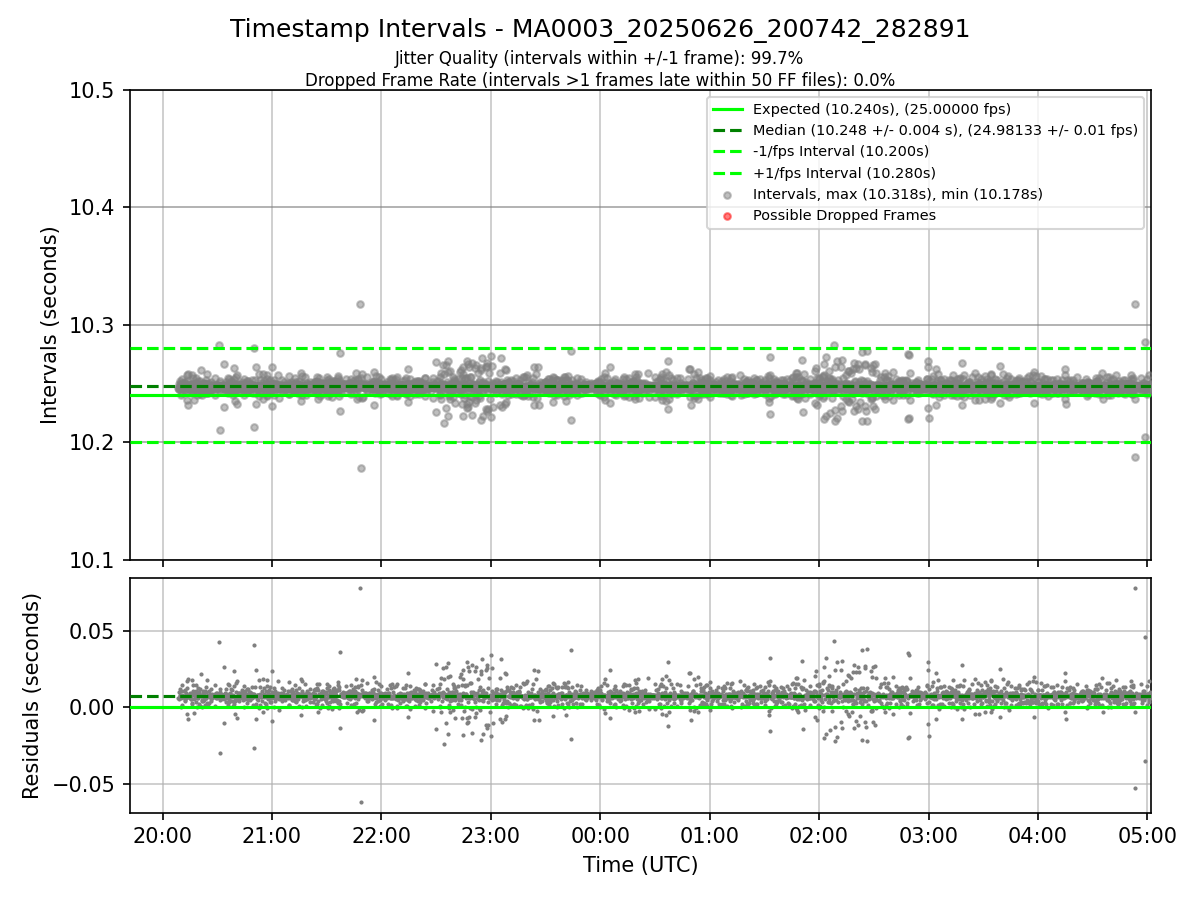The width and height of the screenshot is (1200, 900).
Task: Click legend entry 'Intervals, max (10.318s), min (10.178s)'
Action: [898, 194]
